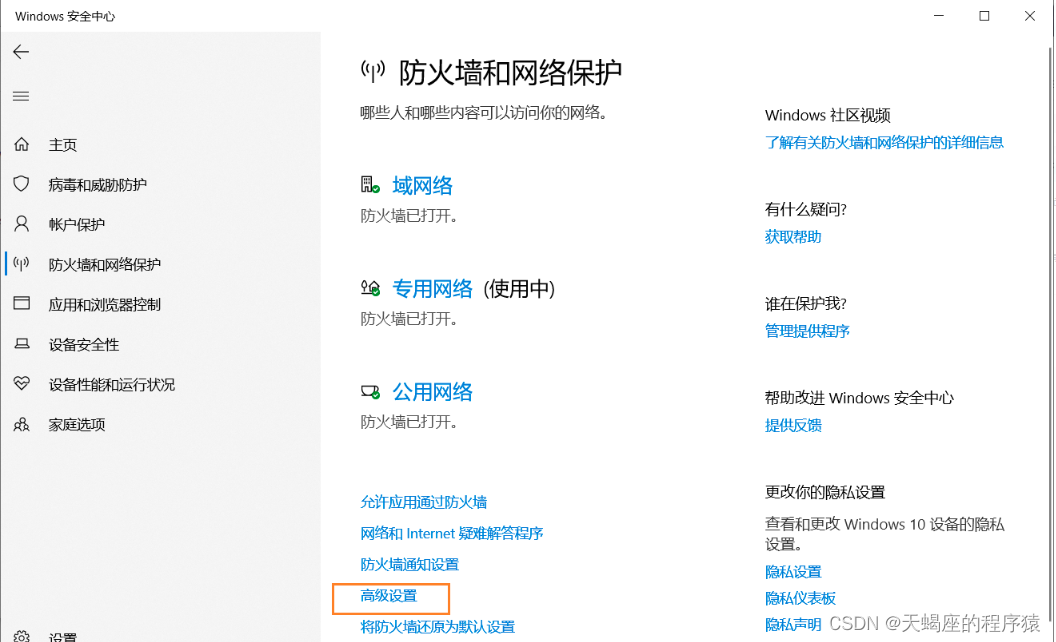
Task: Click the 防火墙和网络保护 page heading
Action: coord(510,72)
